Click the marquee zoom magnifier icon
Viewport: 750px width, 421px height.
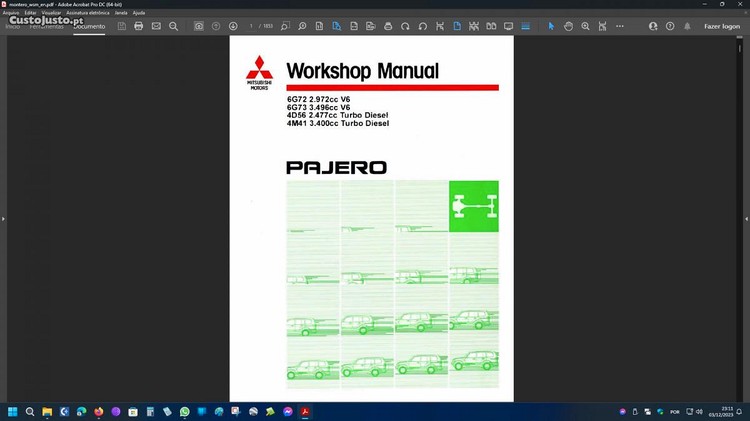point(585,26)
